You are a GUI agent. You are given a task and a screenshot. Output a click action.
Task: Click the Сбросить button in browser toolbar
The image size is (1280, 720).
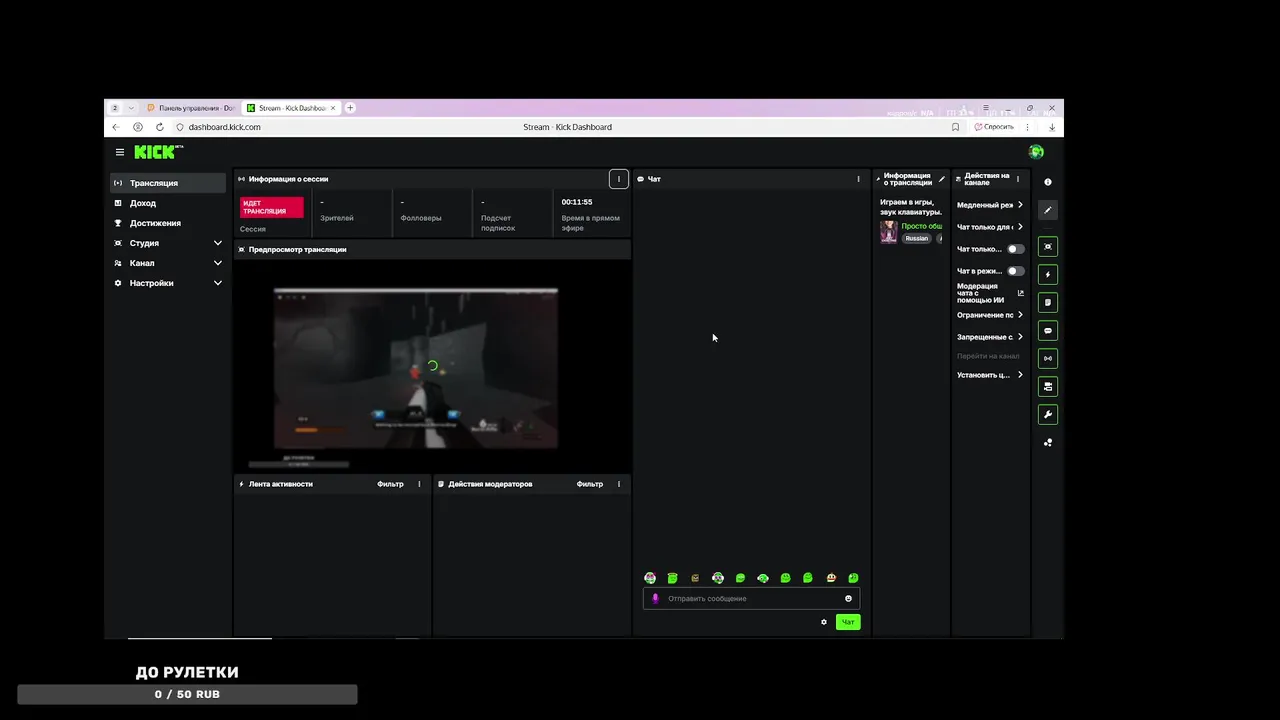tap(994, 127)
